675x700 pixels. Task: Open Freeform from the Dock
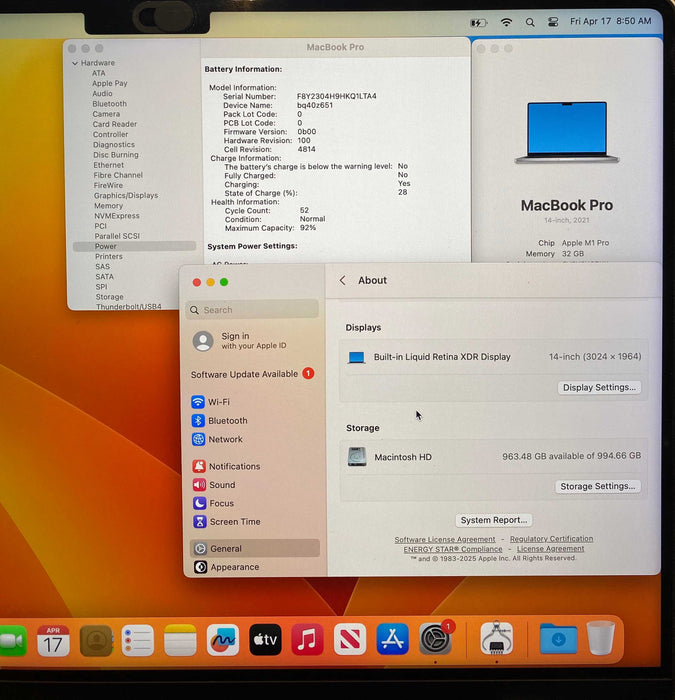(223, 640)
